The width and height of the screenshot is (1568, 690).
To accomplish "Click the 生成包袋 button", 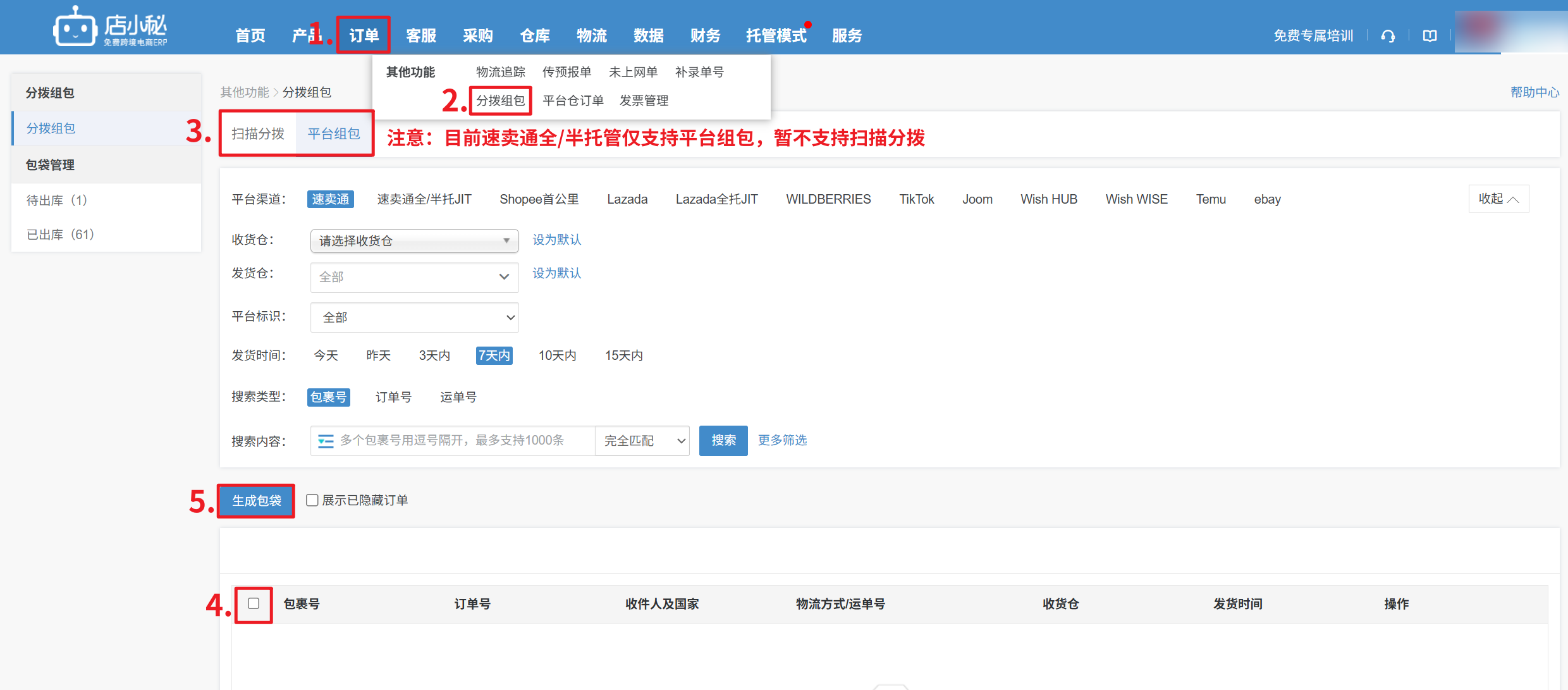I will tap(256, 501).
